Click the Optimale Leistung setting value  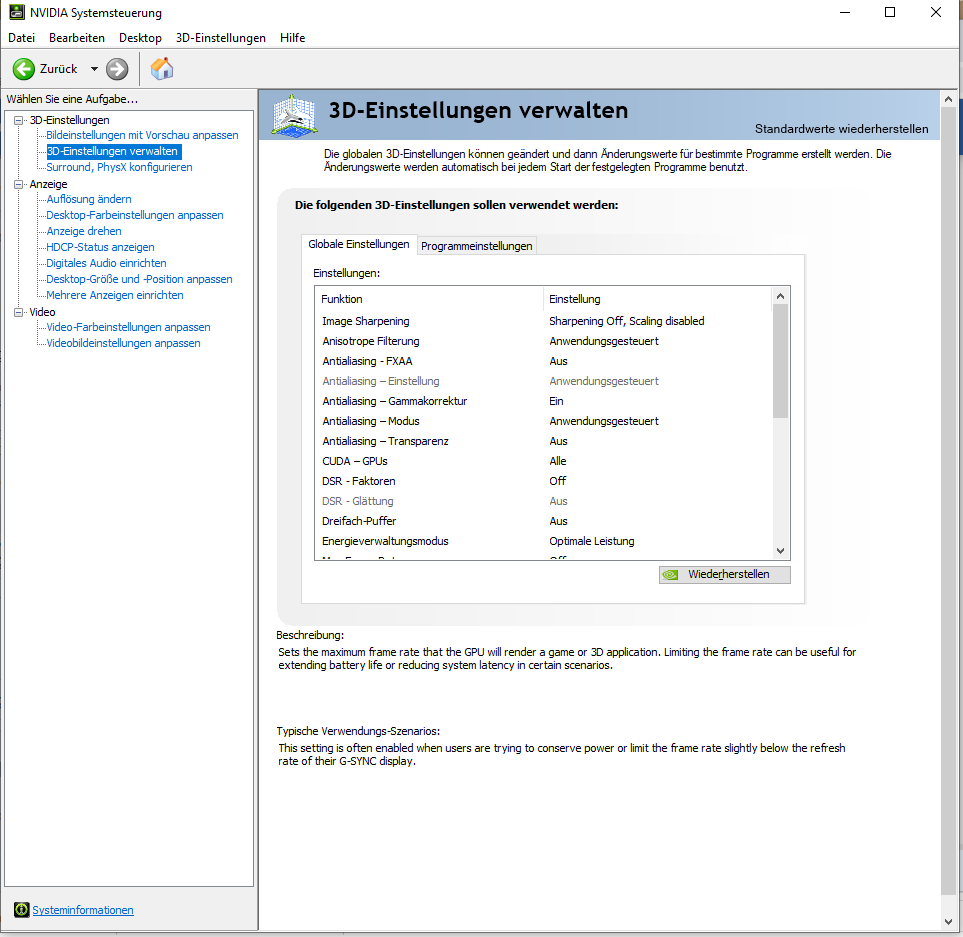(x=591, y=541)
